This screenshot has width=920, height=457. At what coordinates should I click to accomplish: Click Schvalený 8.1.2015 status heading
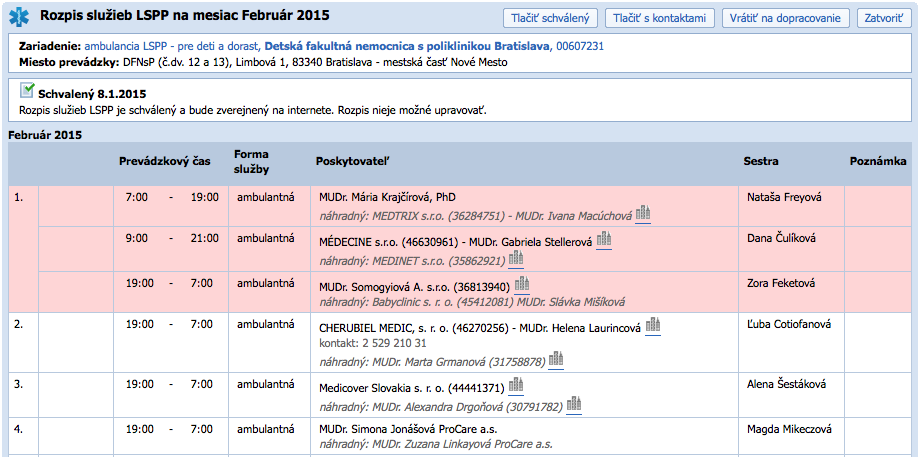click(x=92, y=94)
